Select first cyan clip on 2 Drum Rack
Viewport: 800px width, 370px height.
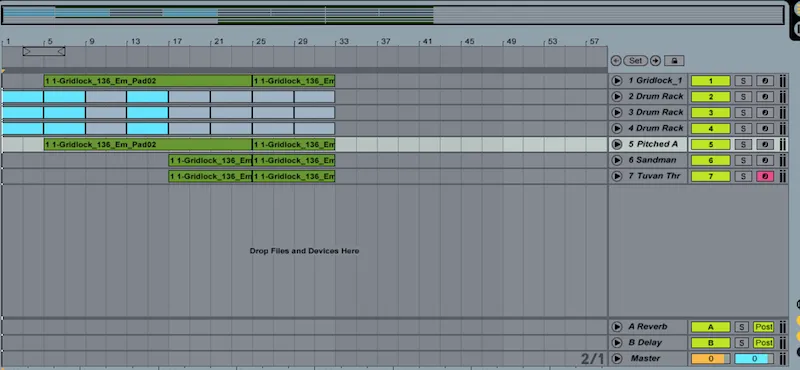click(22, 96)
